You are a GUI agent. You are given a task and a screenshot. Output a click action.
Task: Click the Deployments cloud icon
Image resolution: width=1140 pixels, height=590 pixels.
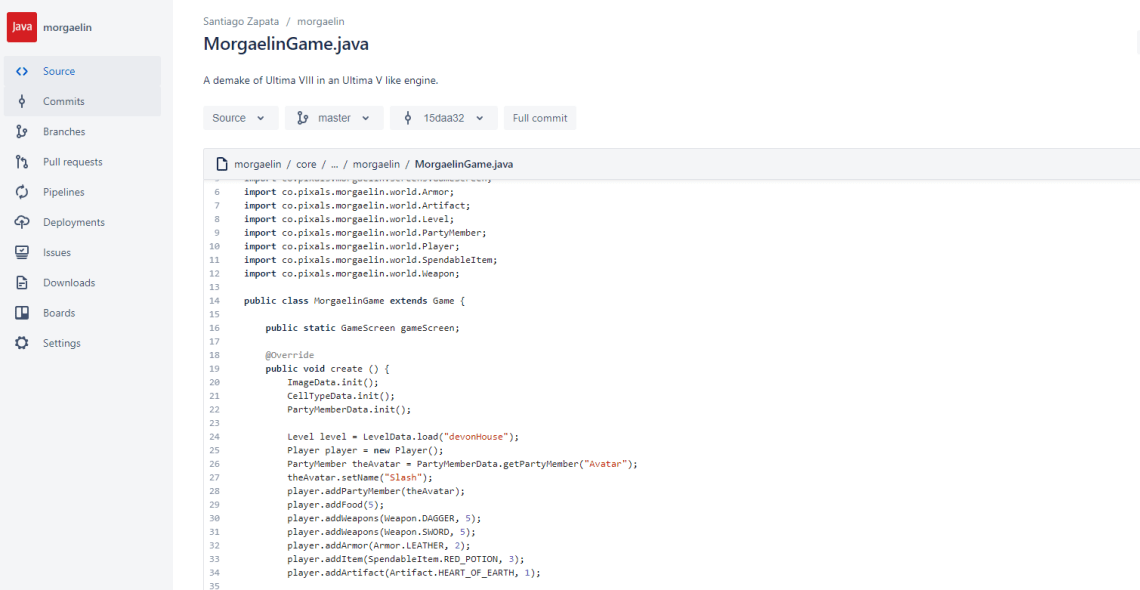(x=22, y=222)
